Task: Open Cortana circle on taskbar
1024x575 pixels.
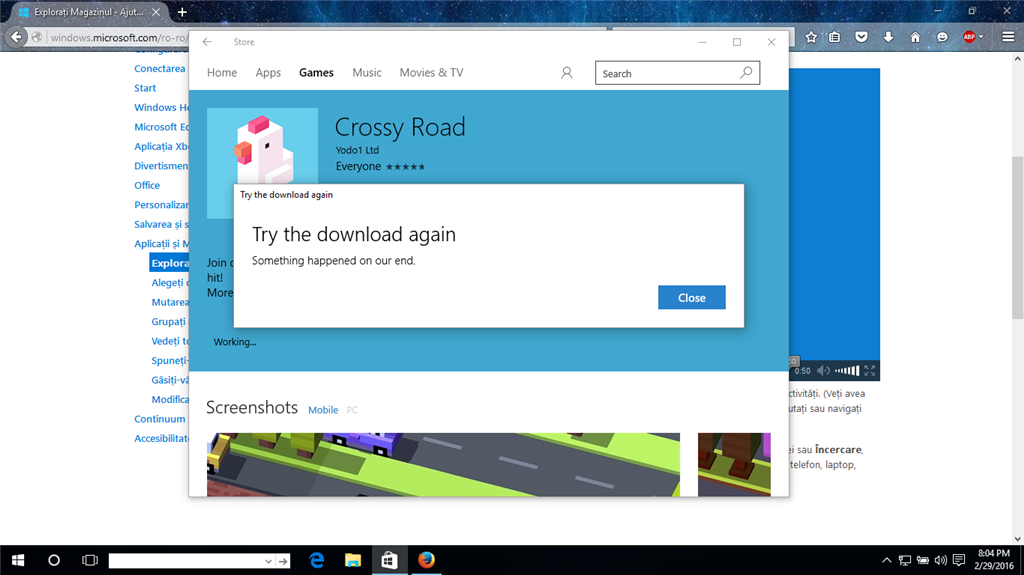Action: point(54,560)
